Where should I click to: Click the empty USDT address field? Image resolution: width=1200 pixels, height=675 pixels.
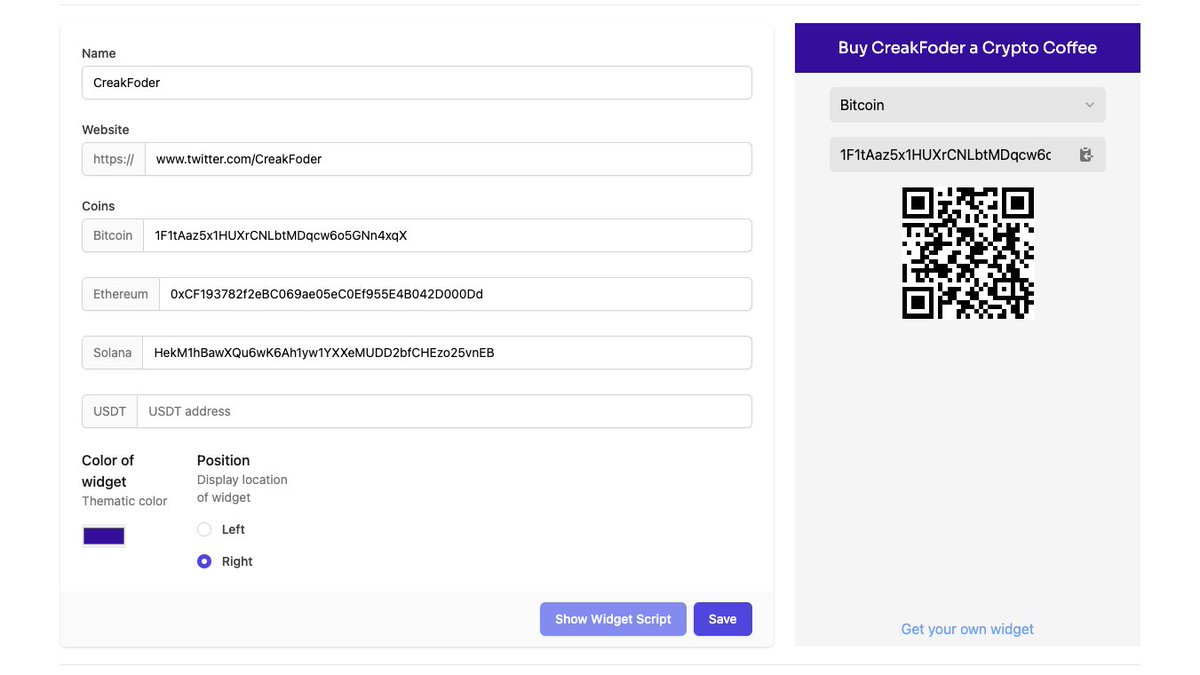444,411
